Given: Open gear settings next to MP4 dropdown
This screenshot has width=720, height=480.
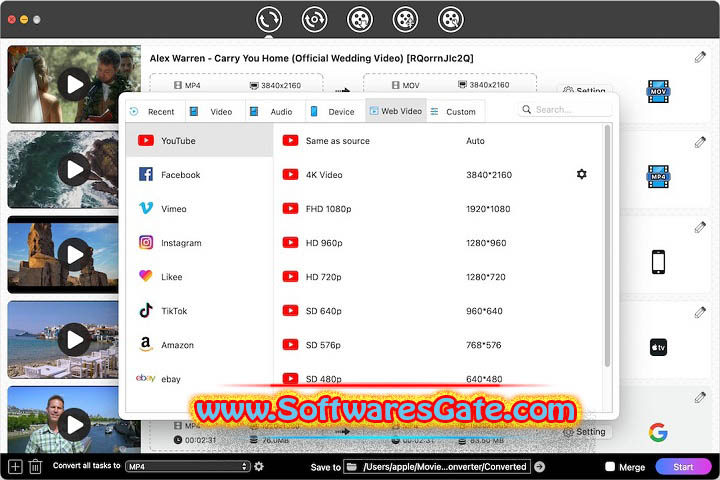Looking at the screenshot, I should pos(259,466).
